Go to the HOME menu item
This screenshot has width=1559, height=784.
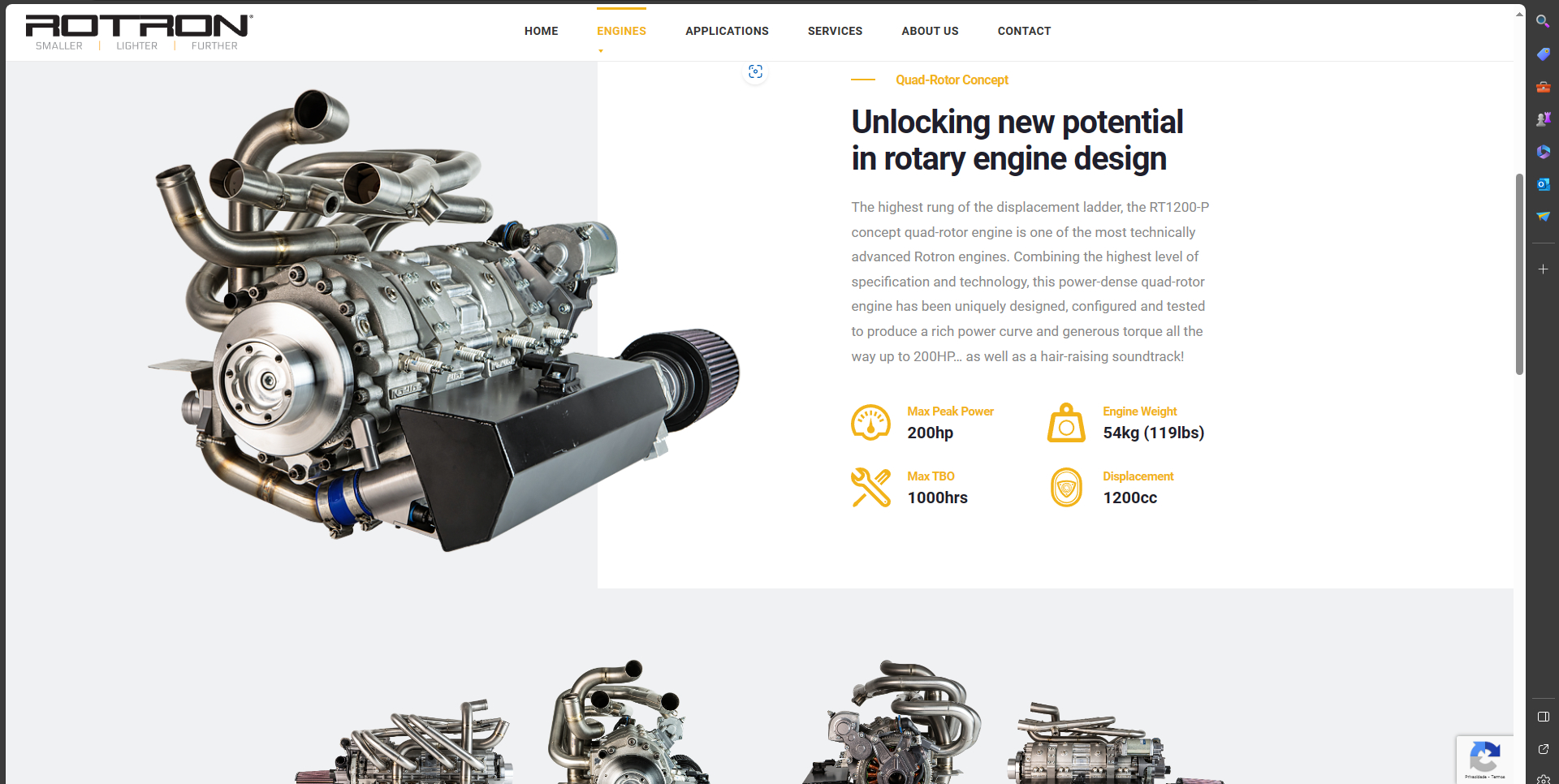(x=542, y=31)
